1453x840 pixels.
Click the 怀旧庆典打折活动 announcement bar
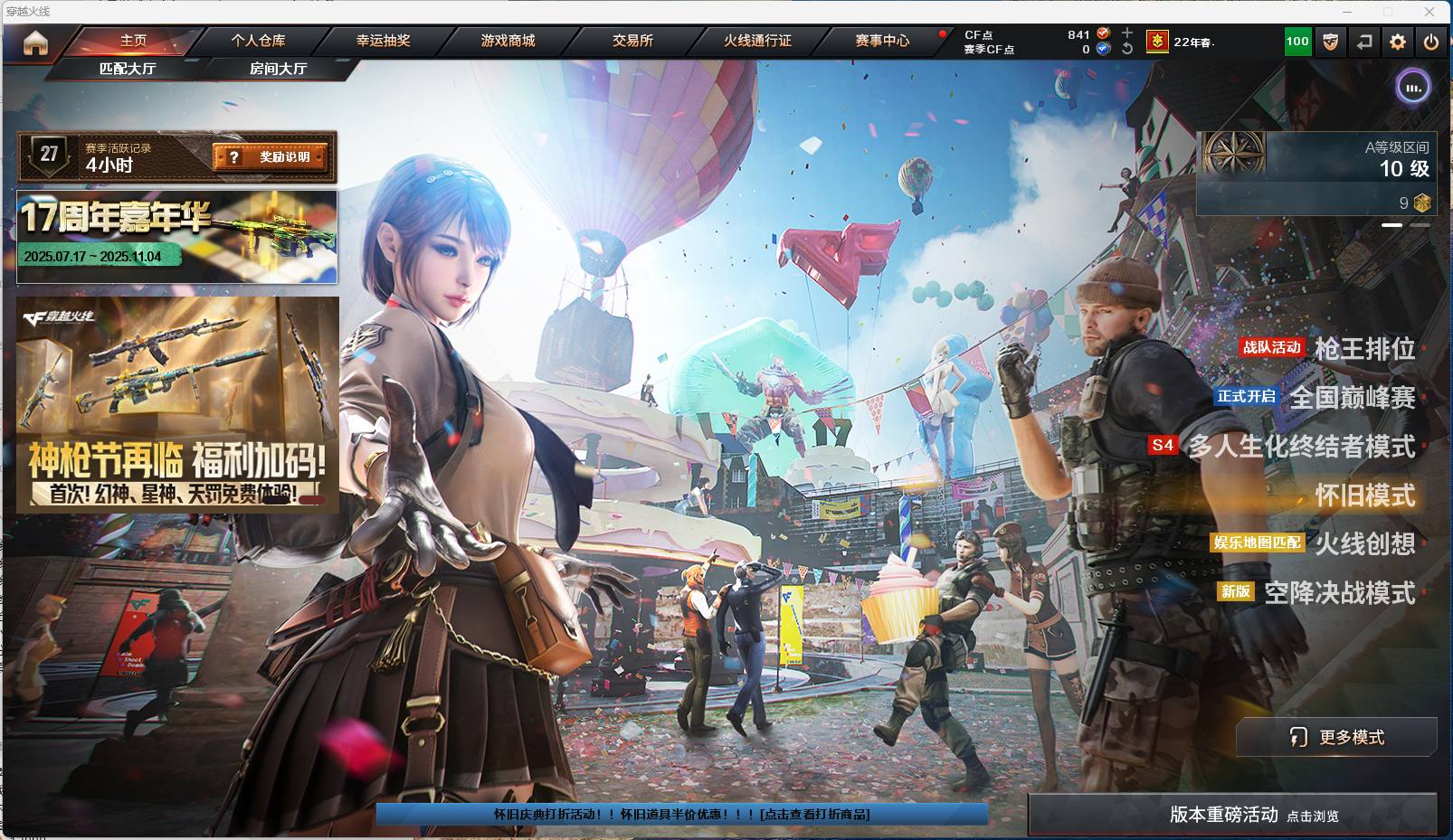point(682,814)
